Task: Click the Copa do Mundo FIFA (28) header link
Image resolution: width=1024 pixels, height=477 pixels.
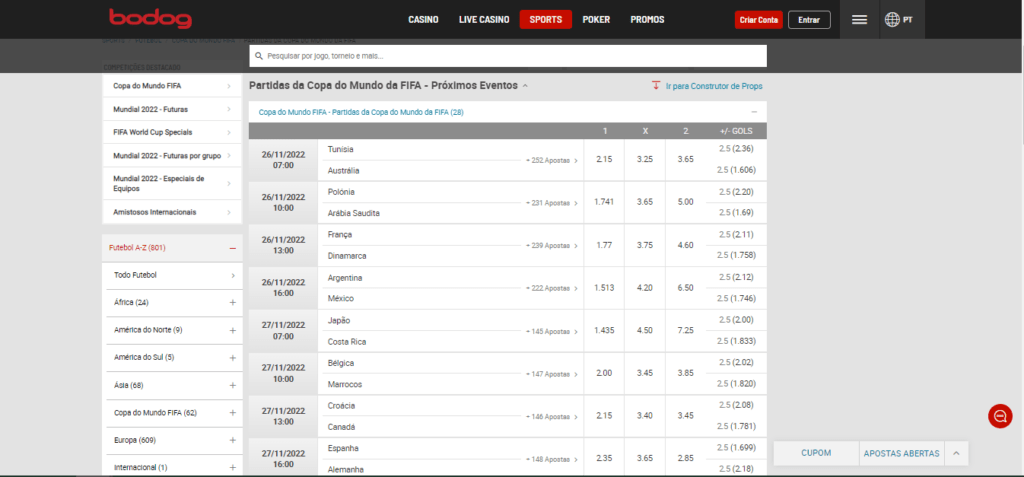Action: 361,112
